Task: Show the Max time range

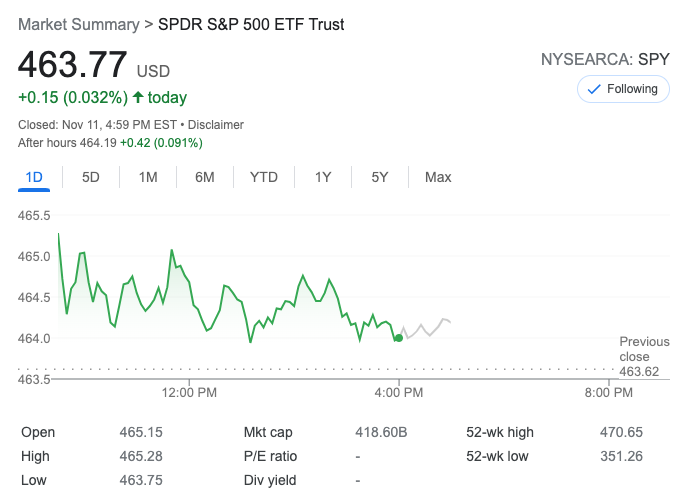Action: click(438, 177)
